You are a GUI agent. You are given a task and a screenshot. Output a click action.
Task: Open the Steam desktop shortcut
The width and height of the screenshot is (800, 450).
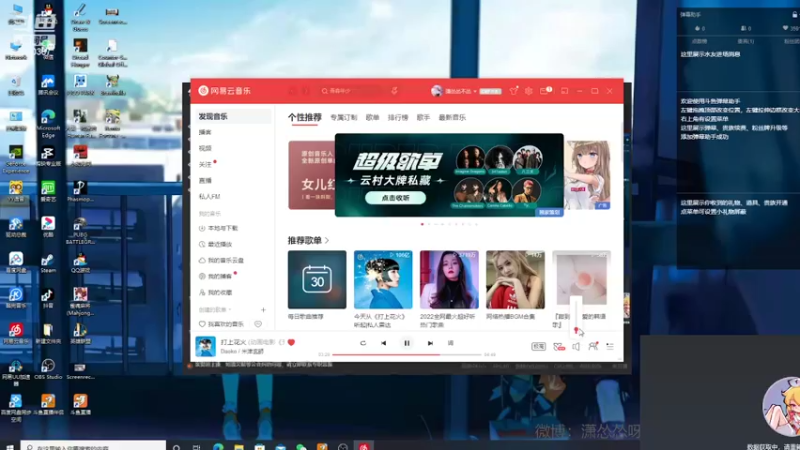[x=48, y=262]
